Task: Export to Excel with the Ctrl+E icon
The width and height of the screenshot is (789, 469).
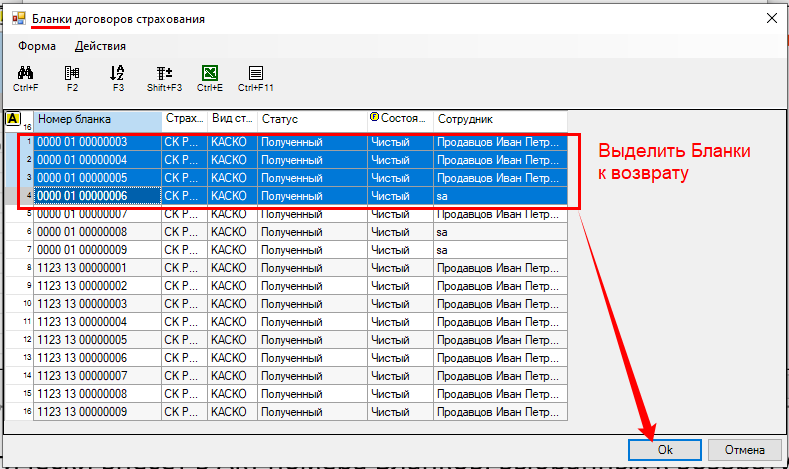Action: pyautogui.click(x=210, y=73)
